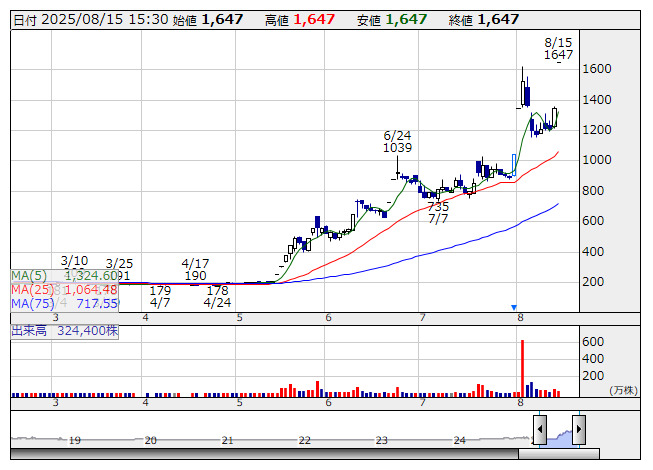Click the 7/7 low label 735
Image resolution: width=653 pixels, height=470 pixels.
pos(438,206)
